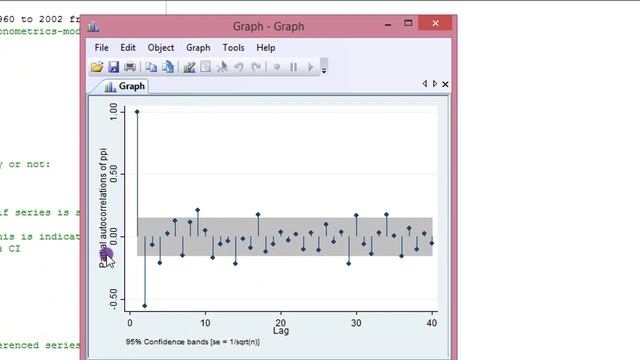Click the x-axis label 30

point(356,323)
